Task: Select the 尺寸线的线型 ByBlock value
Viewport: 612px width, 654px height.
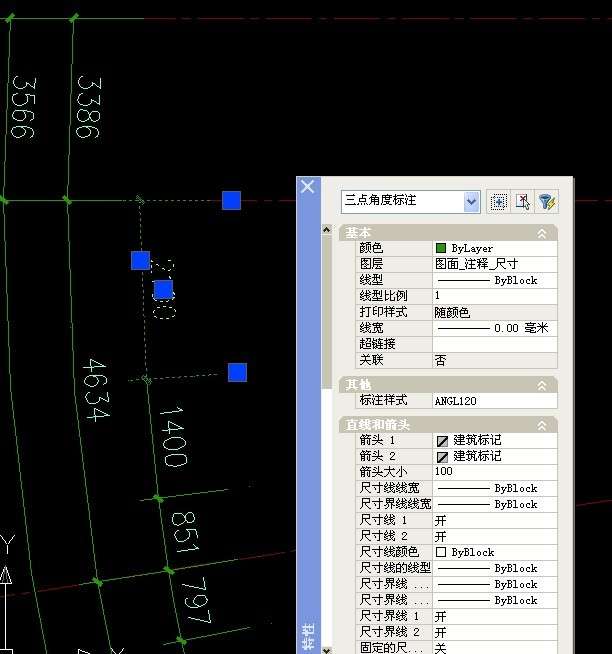Action: click(495, 568)
